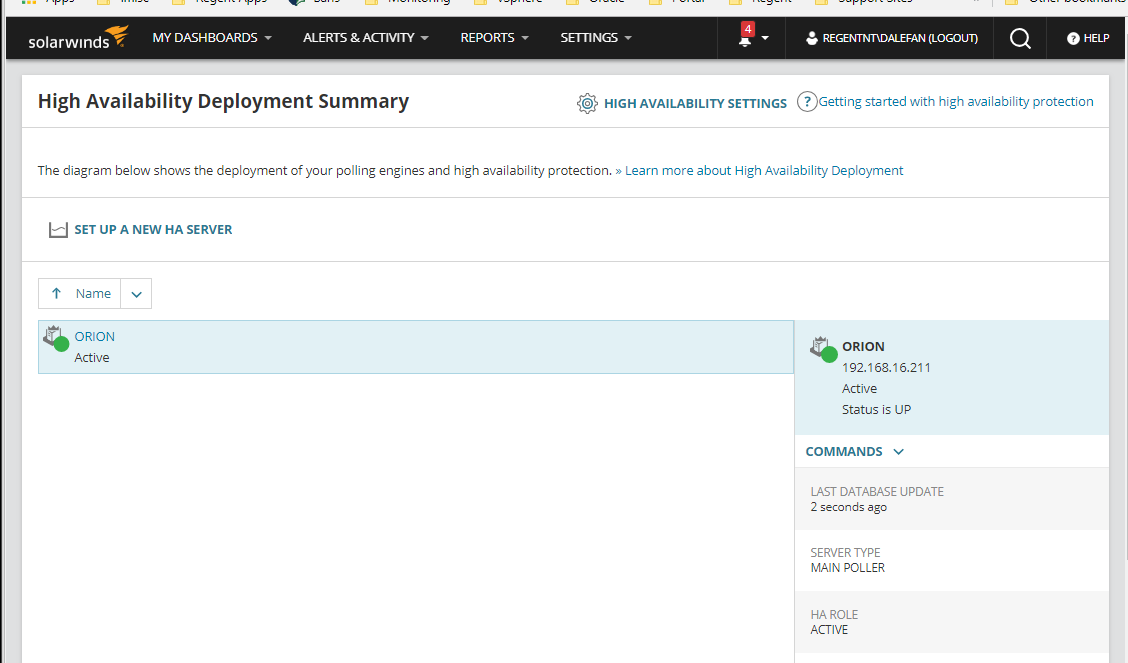This screenshot has width=1128, height=663.
Task: Open the SETTINGS menu
Action: pos(596,37)
